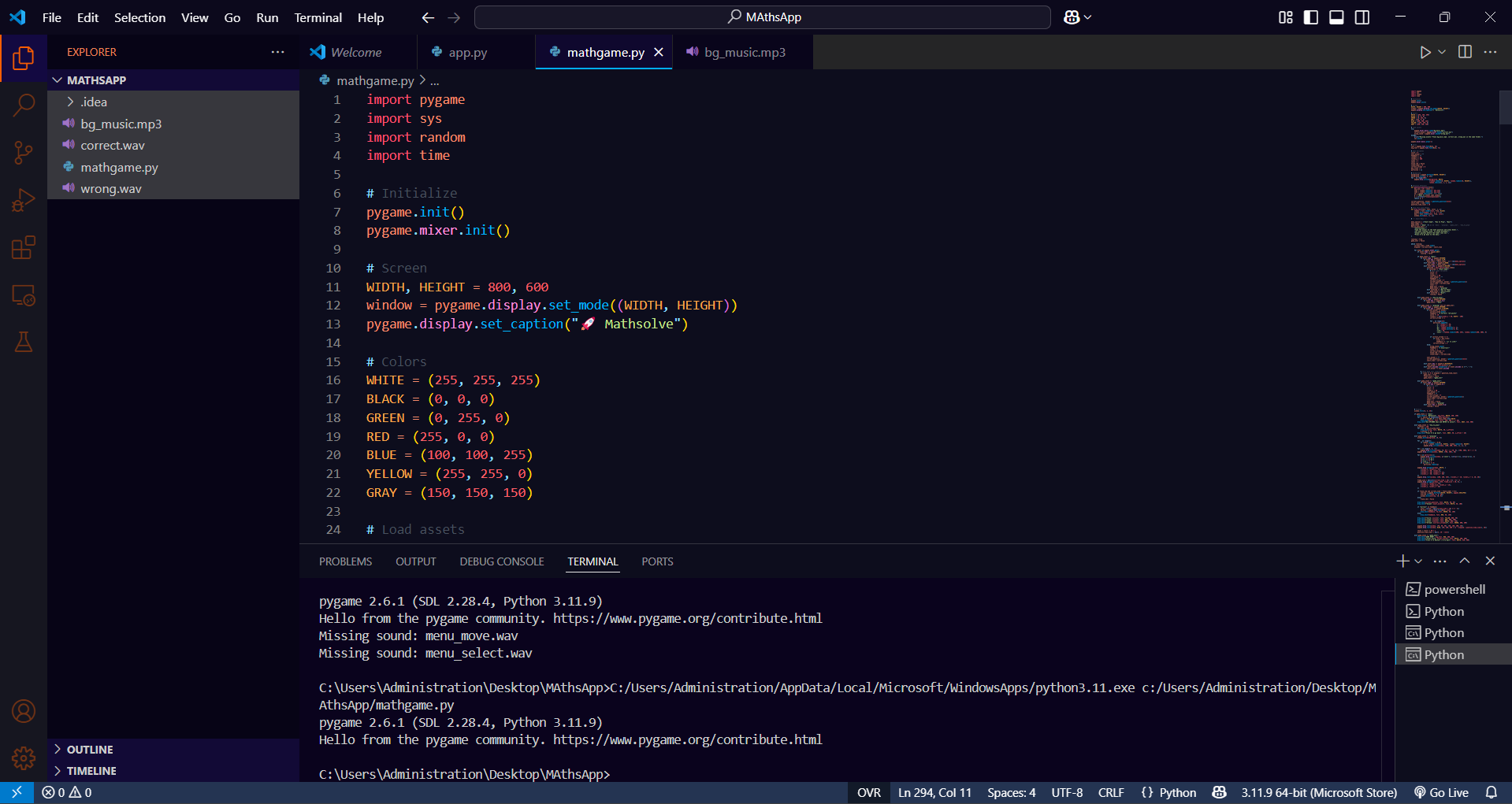Open correct.wav in the explorer

point(113,146)
